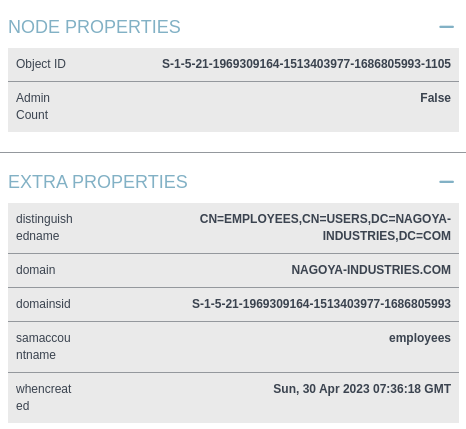Select the Object ID SID value

pos(306,64)
